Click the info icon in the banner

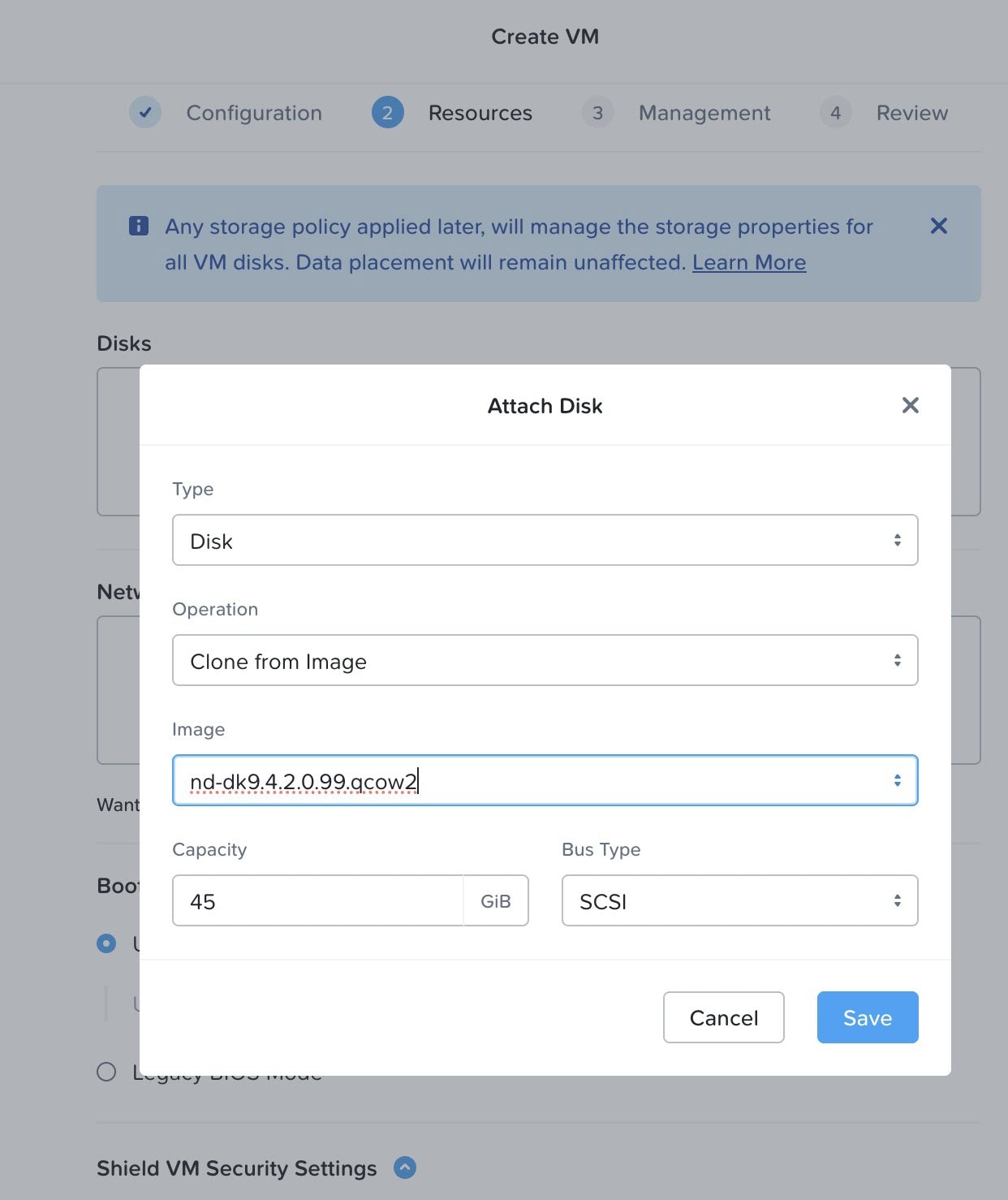coord(139,226)
